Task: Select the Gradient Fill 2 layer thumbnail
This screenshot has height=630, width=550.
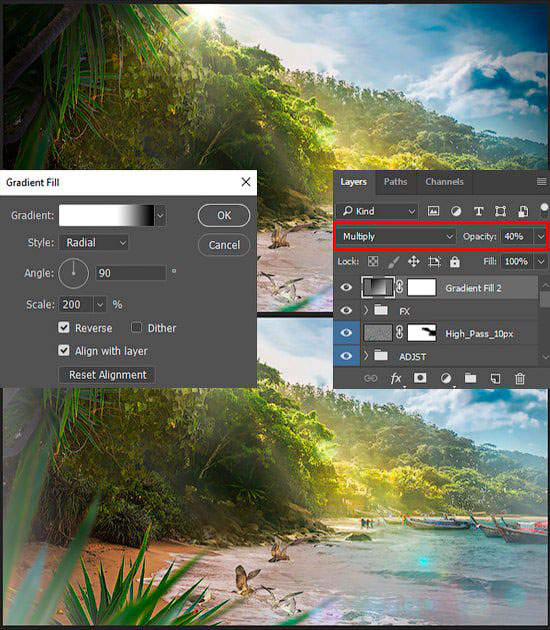Action: pos(378,287)
